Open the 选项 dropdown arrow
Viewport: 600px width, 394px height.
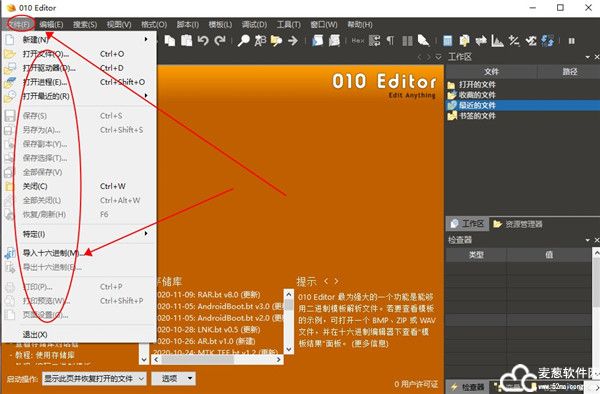(x=190, y=379)
